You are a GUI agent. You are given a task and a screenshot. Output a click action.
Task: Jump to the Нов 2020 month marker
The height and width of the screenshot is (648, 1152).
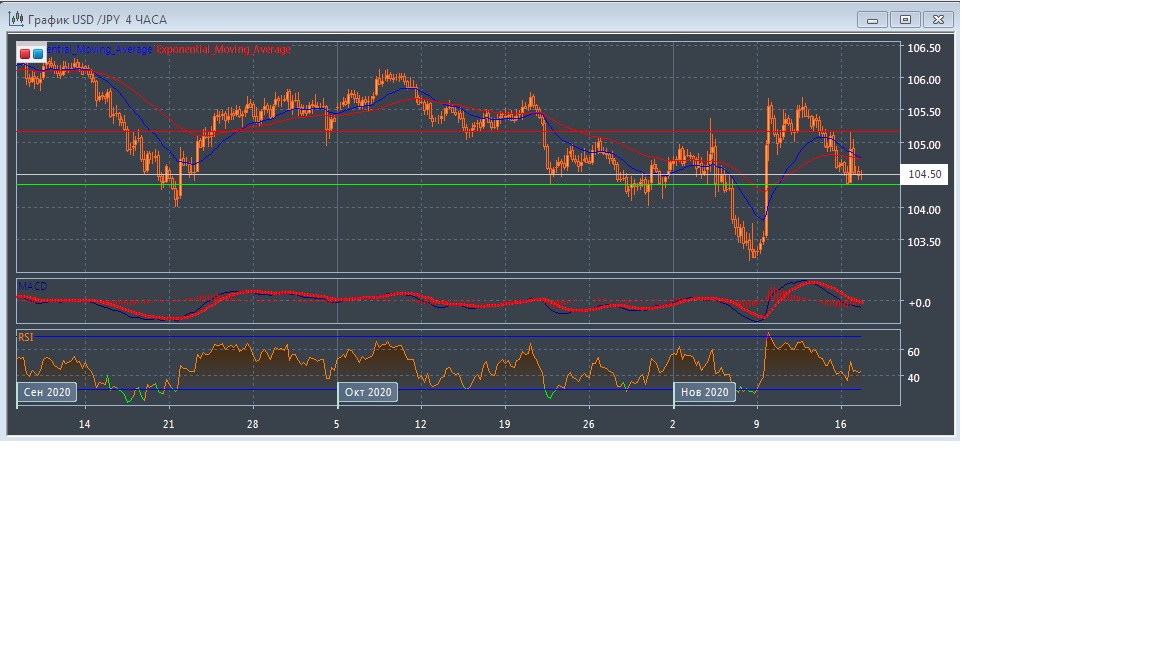point(704,392)
